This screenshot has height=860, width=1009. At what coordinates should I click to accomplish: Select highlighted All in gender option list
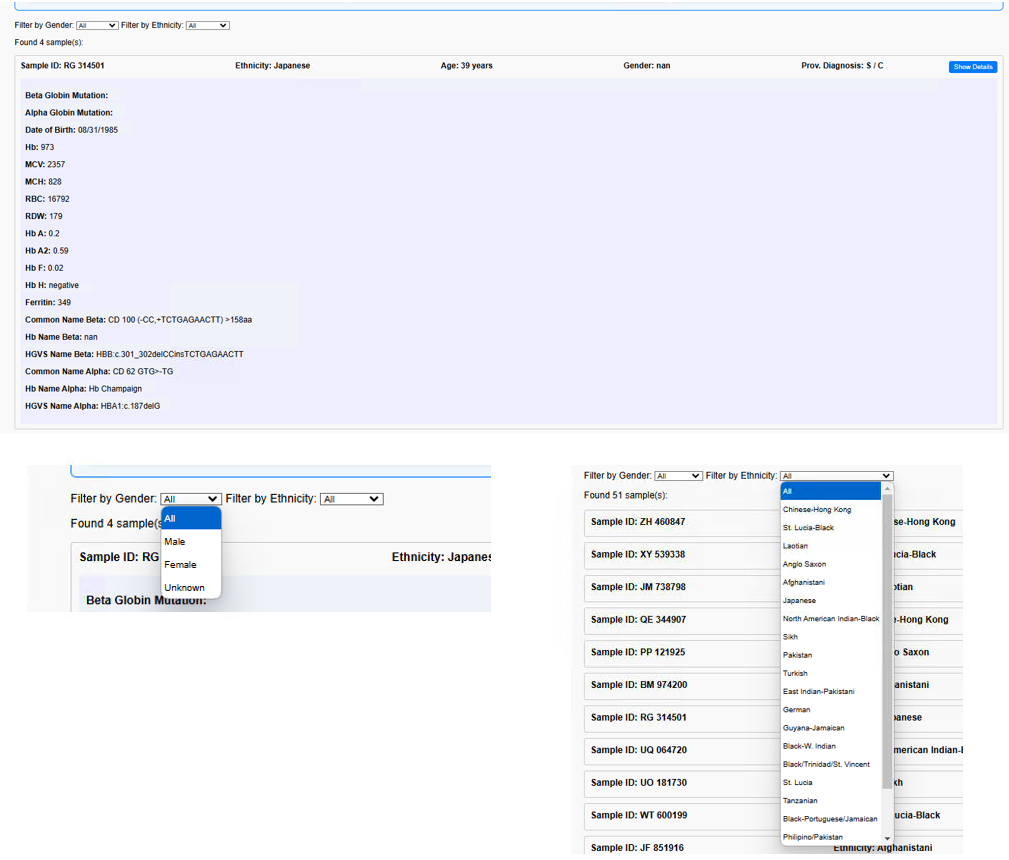coord(191,518)
